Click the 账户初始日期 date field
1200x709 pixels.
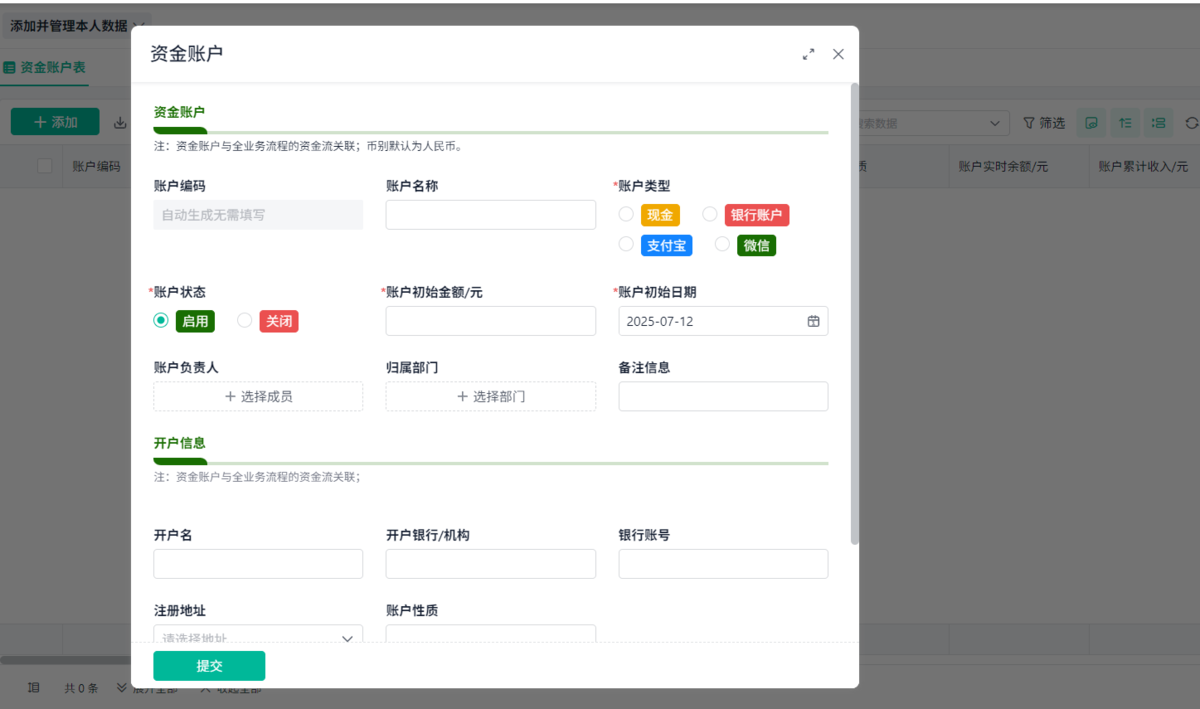723,321
